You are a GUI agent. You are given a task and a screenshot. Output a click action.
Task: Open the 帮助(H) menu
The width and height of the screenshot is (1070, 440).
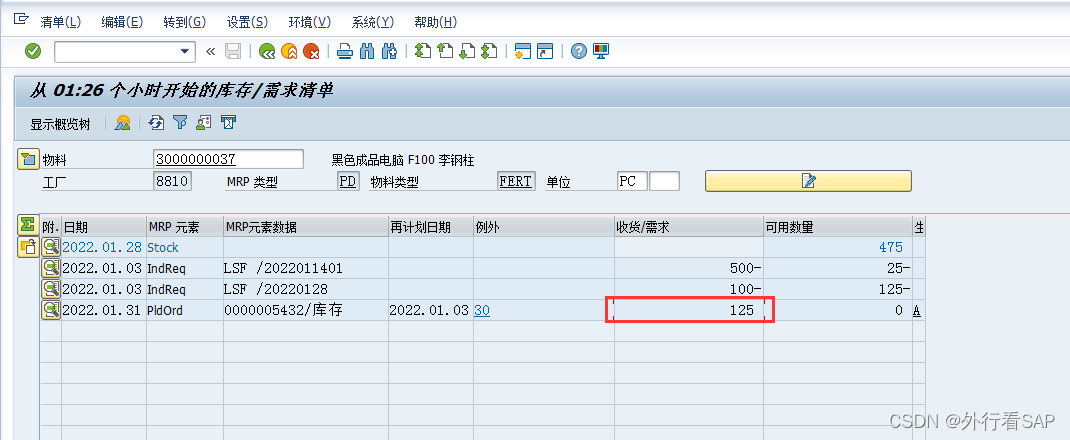pyautogui.click(x=435, y=22)
